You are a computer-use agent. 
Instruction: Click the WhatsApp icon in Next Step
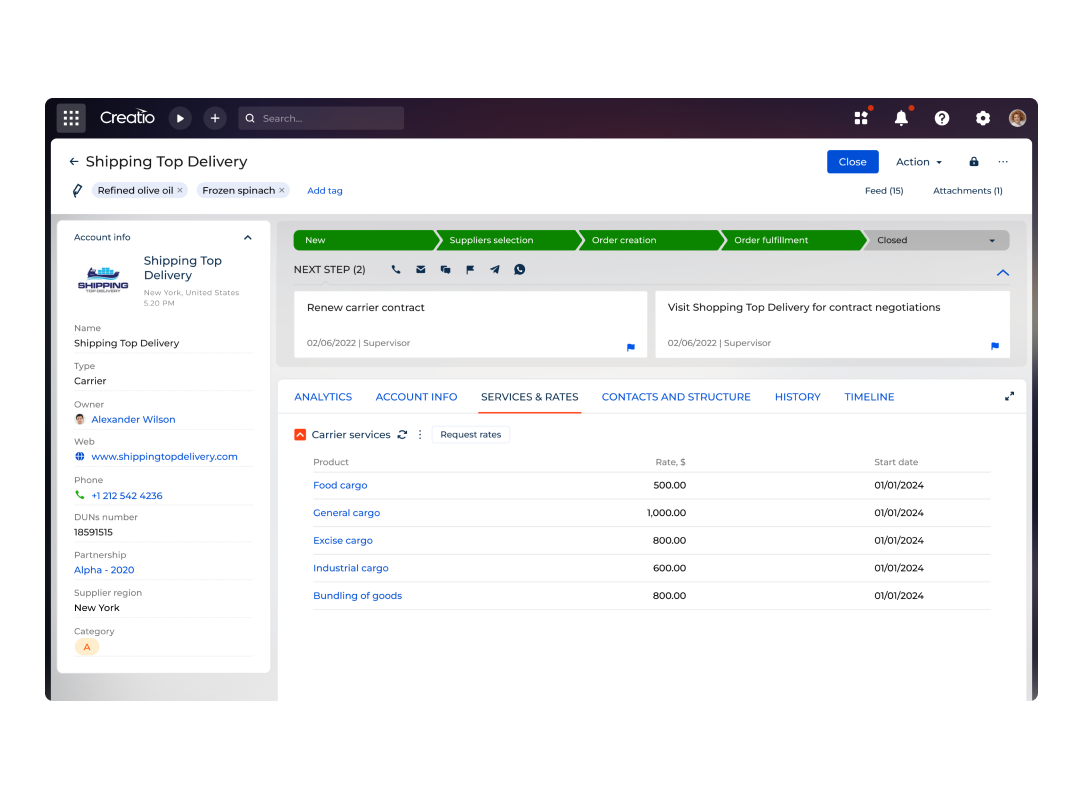click(520, 270)
